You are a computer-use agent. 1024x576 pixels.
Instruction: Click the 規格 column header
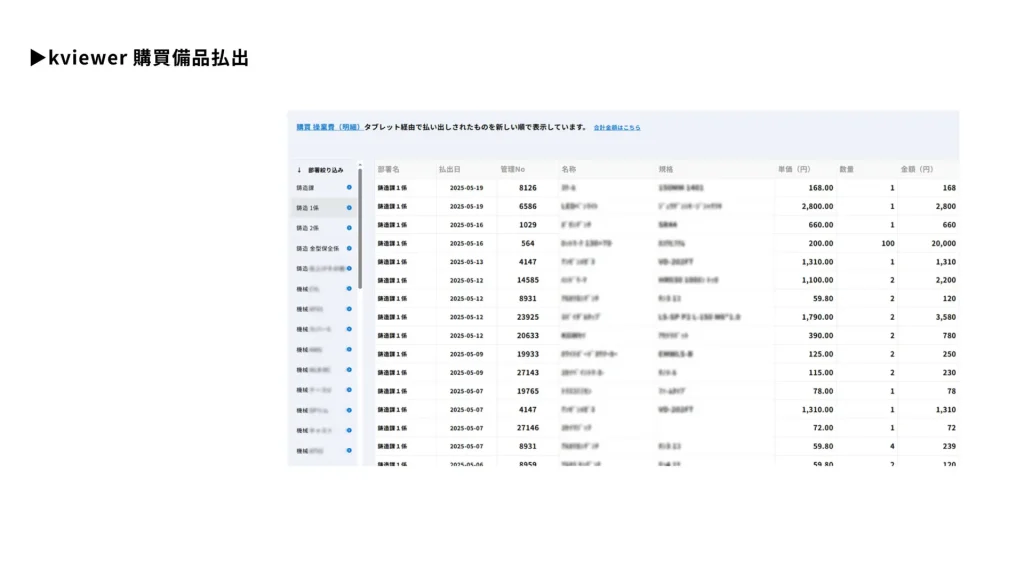tap(666, 169)
